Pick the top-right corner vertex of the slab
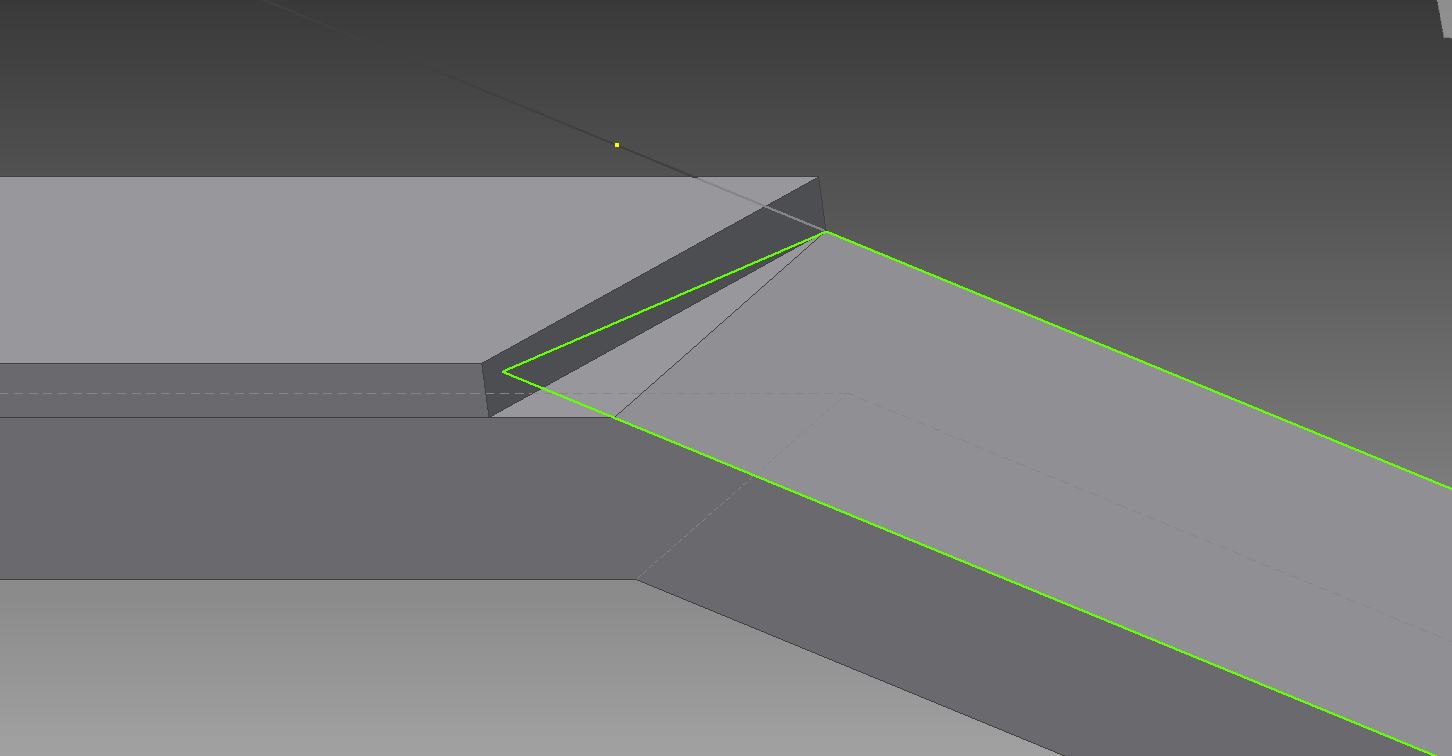 [x=817, y=178]
